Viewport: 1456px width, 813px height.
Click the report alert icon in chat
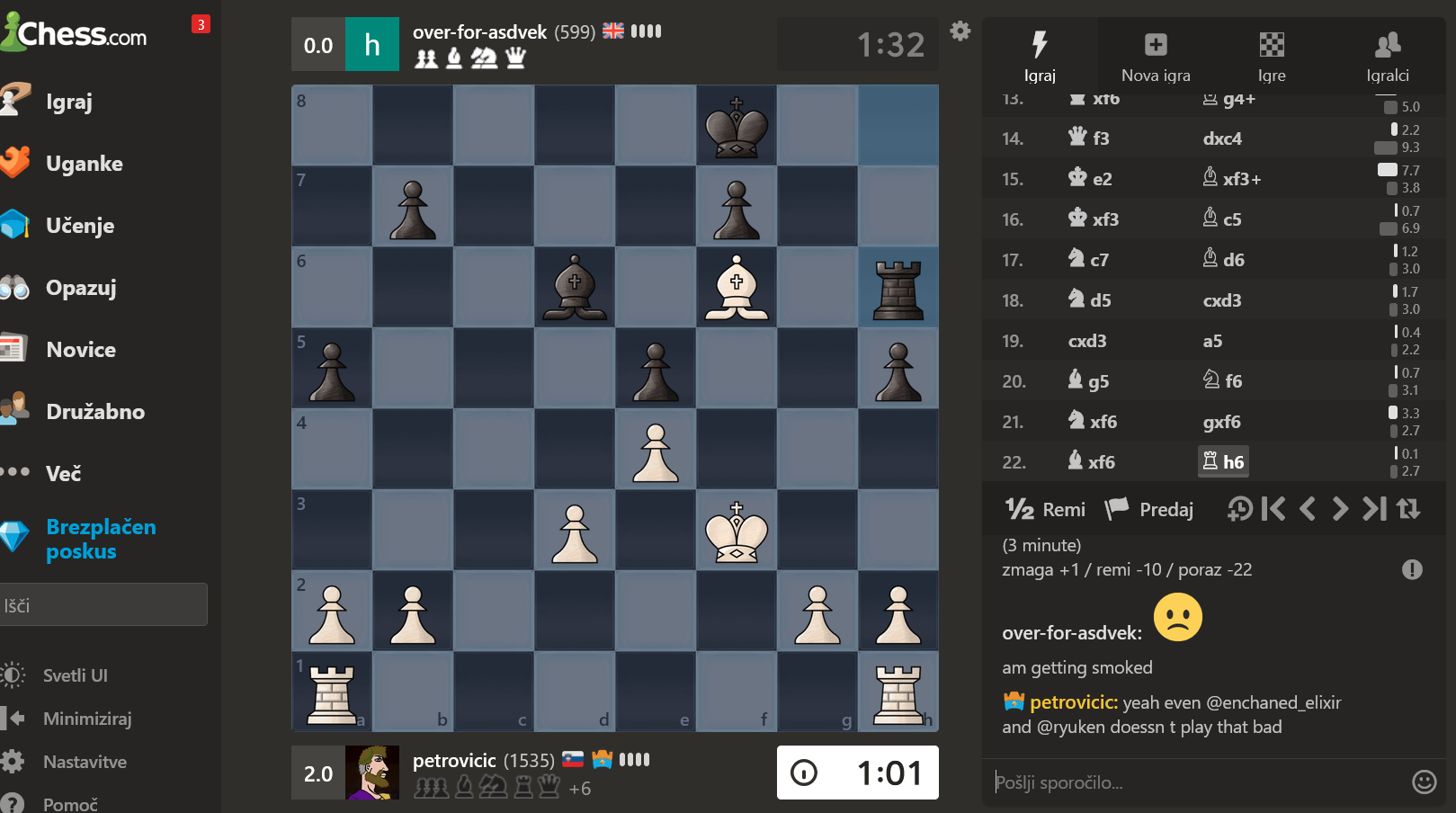[x=1412, y=569]
